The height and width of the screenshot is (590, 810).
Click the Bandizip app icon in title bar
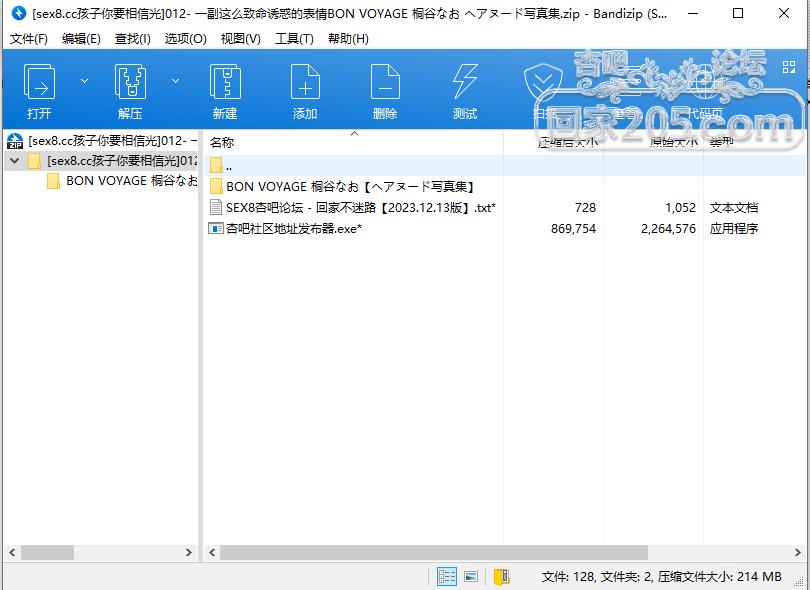(x=19, y=13)
